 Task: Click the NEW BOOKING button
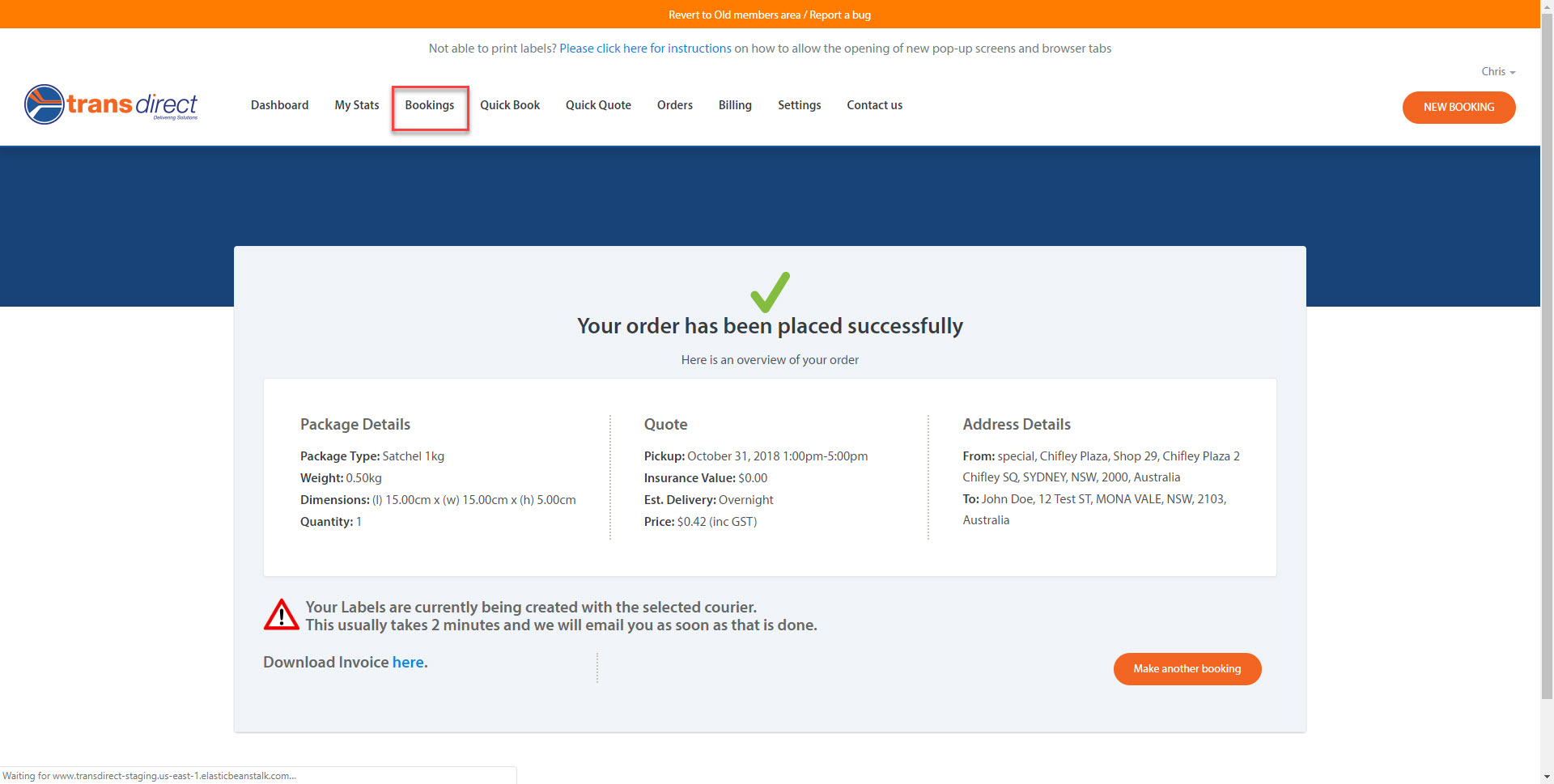pos(1458,107)
